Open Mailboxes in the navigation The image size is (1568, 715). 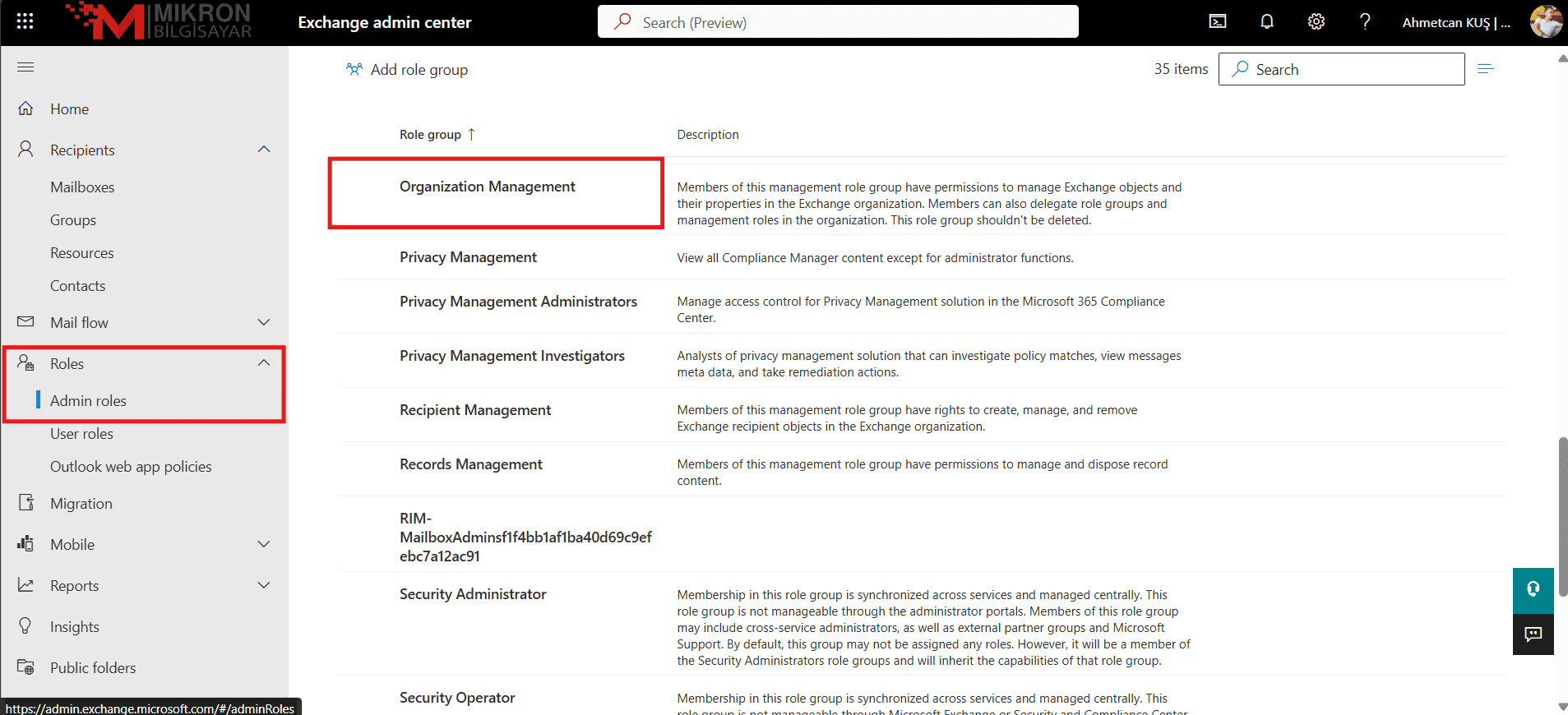(82, 187)
